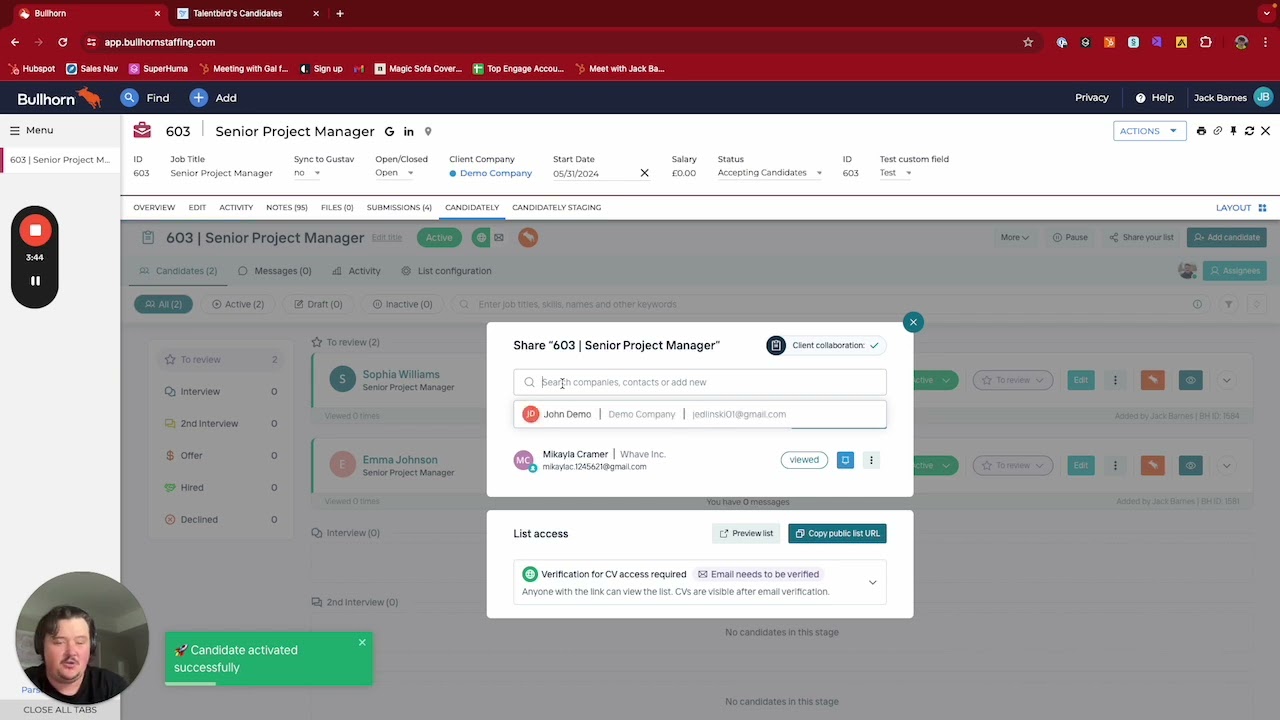Viewport: 1280px width, 720px height.
Task: Click CLOSE ALL TABS at bottom left
Action: (x=60, y=710)
